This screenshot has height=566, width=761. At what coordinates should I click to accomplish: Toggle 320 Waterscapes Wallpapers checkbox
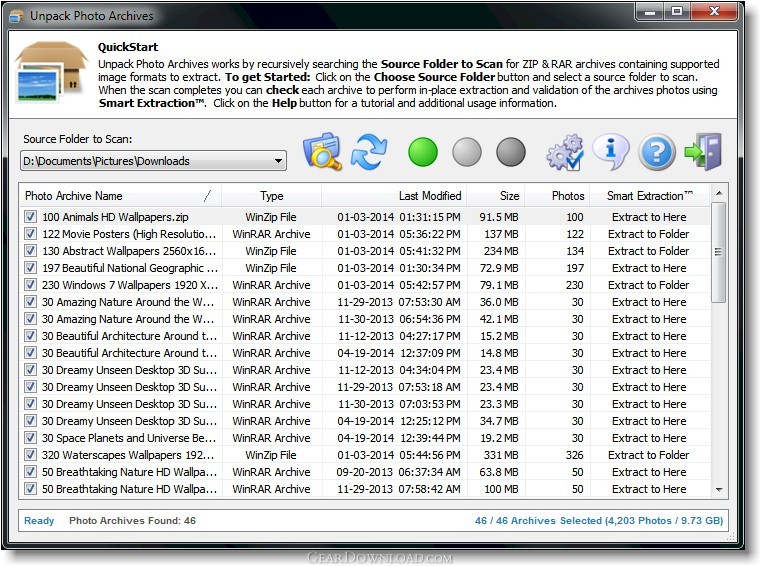point(30,454)
